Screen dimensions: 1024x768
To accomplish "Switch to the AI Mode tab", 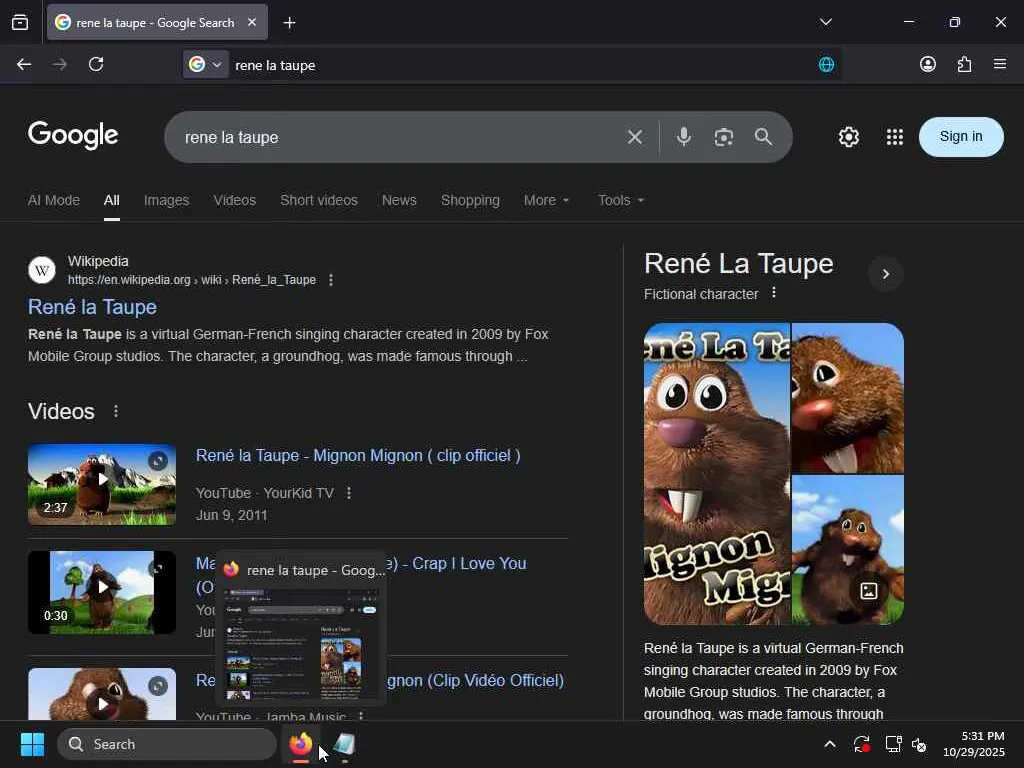I will coord(54,200).
